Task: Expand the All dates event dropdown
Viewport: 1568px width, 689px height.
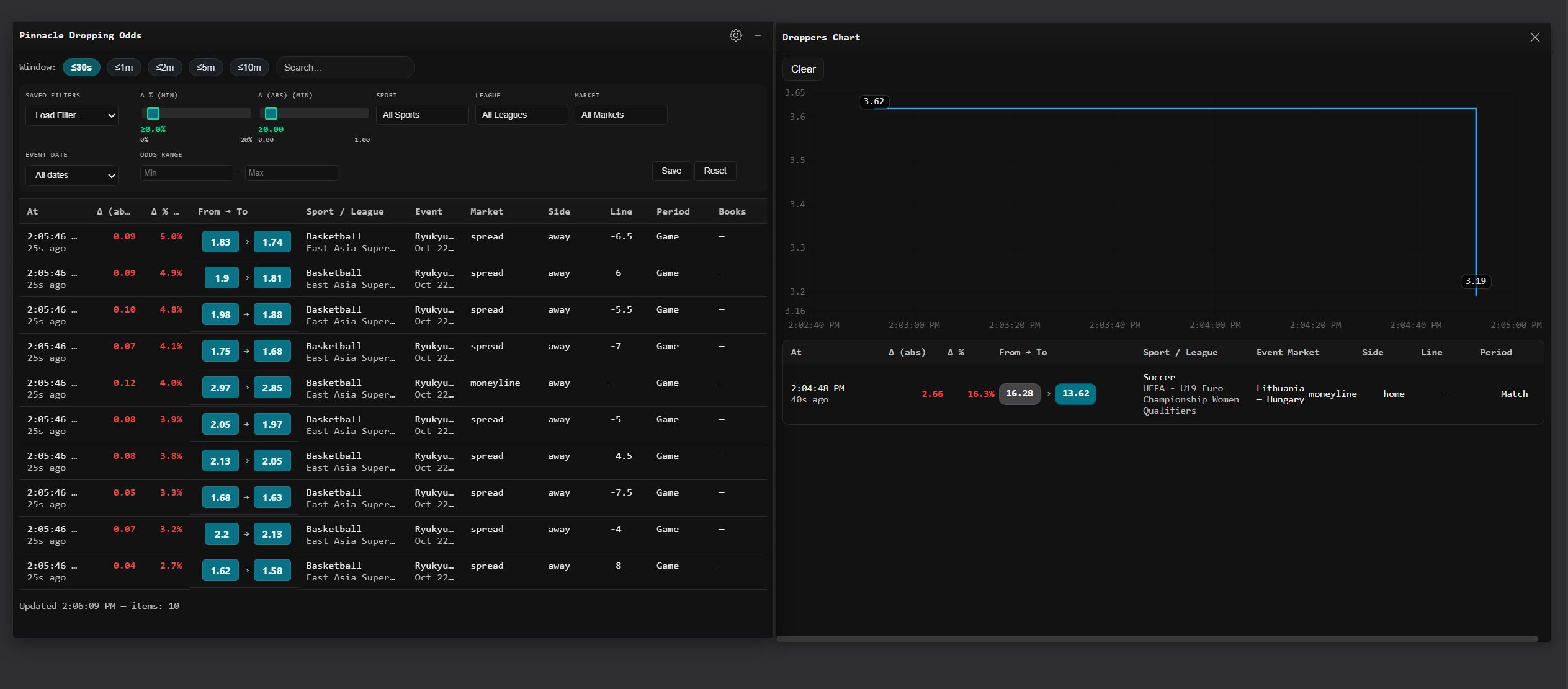Action: pyautogui.click(x=72, y=175)
